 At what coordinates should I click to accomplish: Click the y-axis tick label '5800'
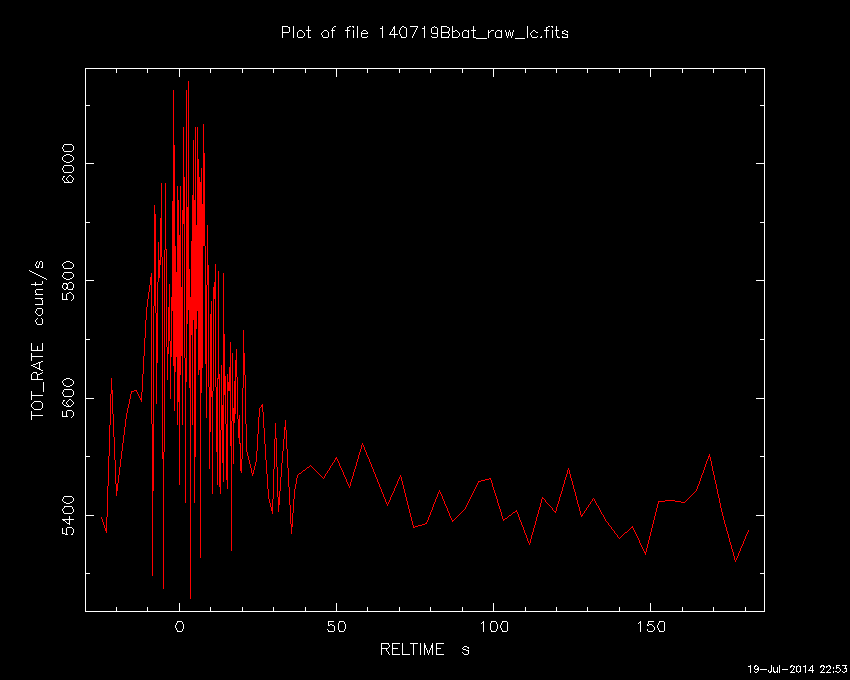pyautogui.click(x=68, y=281)
